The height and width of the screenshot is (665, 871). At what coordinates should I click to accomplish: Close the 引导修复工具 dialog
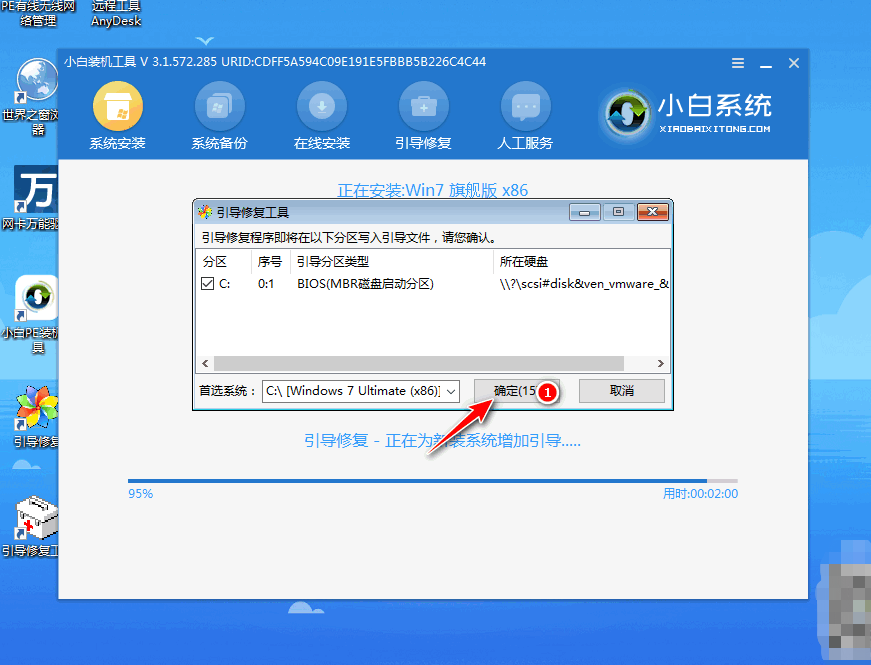click(x=653, y=212)
